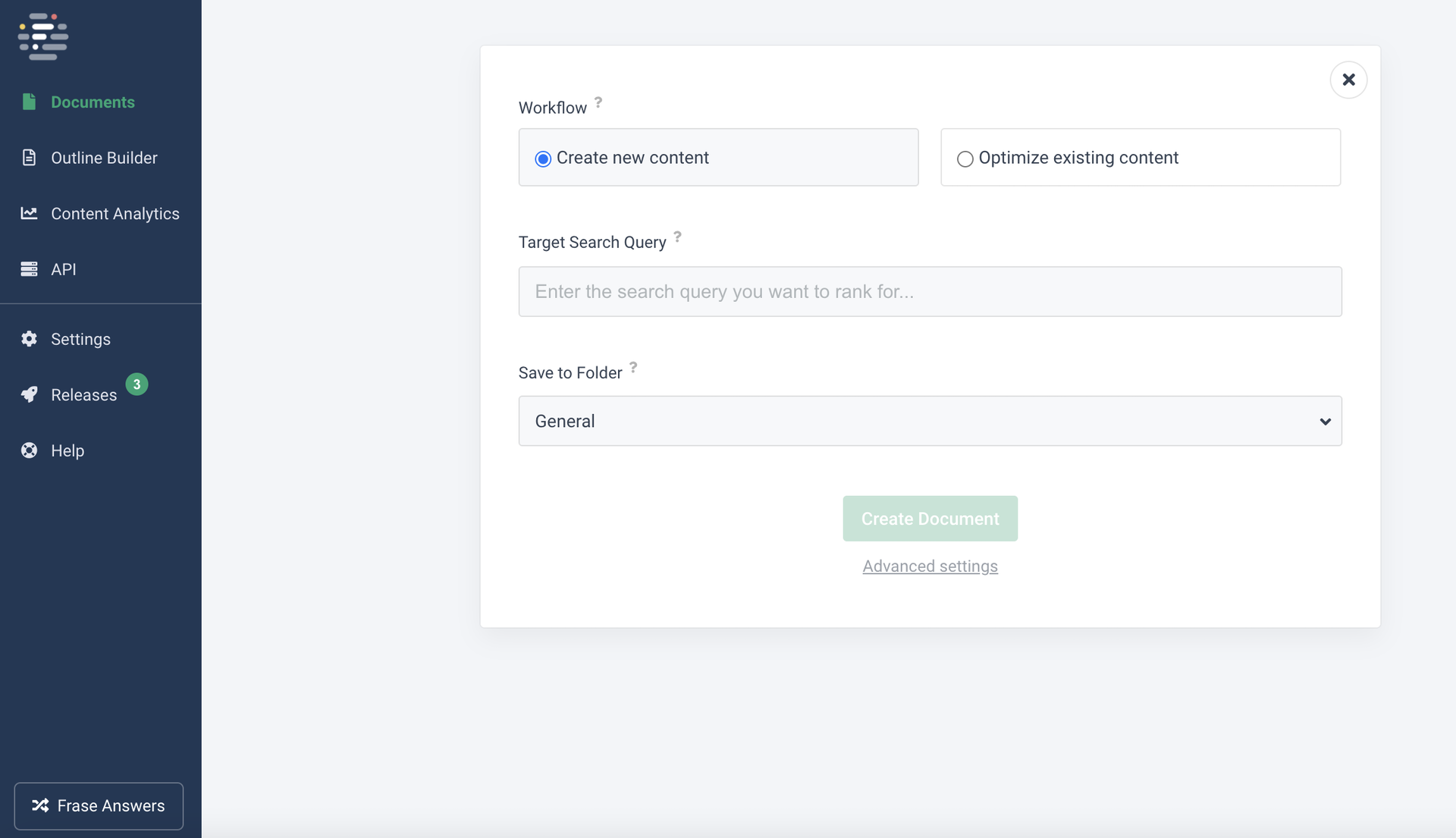Focus the Target Search Query field
1456x838 pixels.
[x=930, y=291]
